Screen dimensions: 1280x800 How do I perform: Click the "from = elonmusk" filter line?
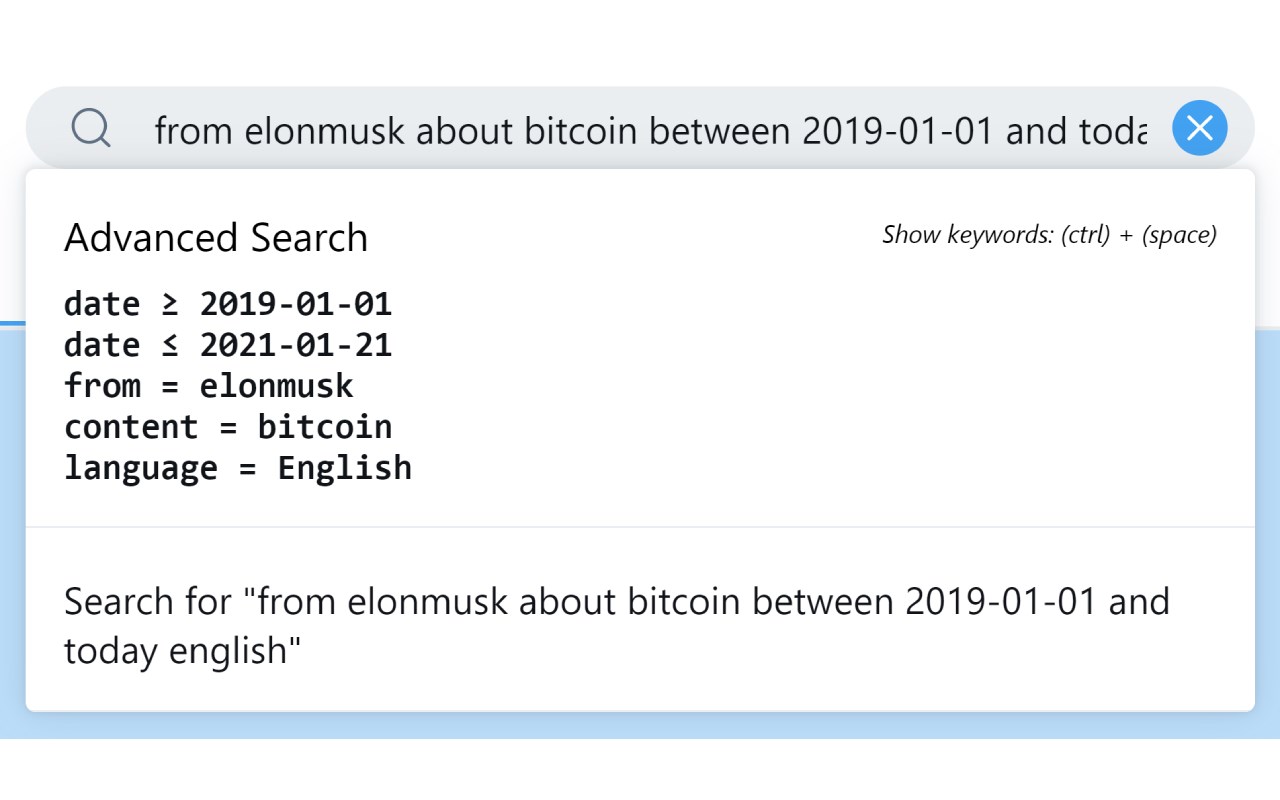click(209, 386)
